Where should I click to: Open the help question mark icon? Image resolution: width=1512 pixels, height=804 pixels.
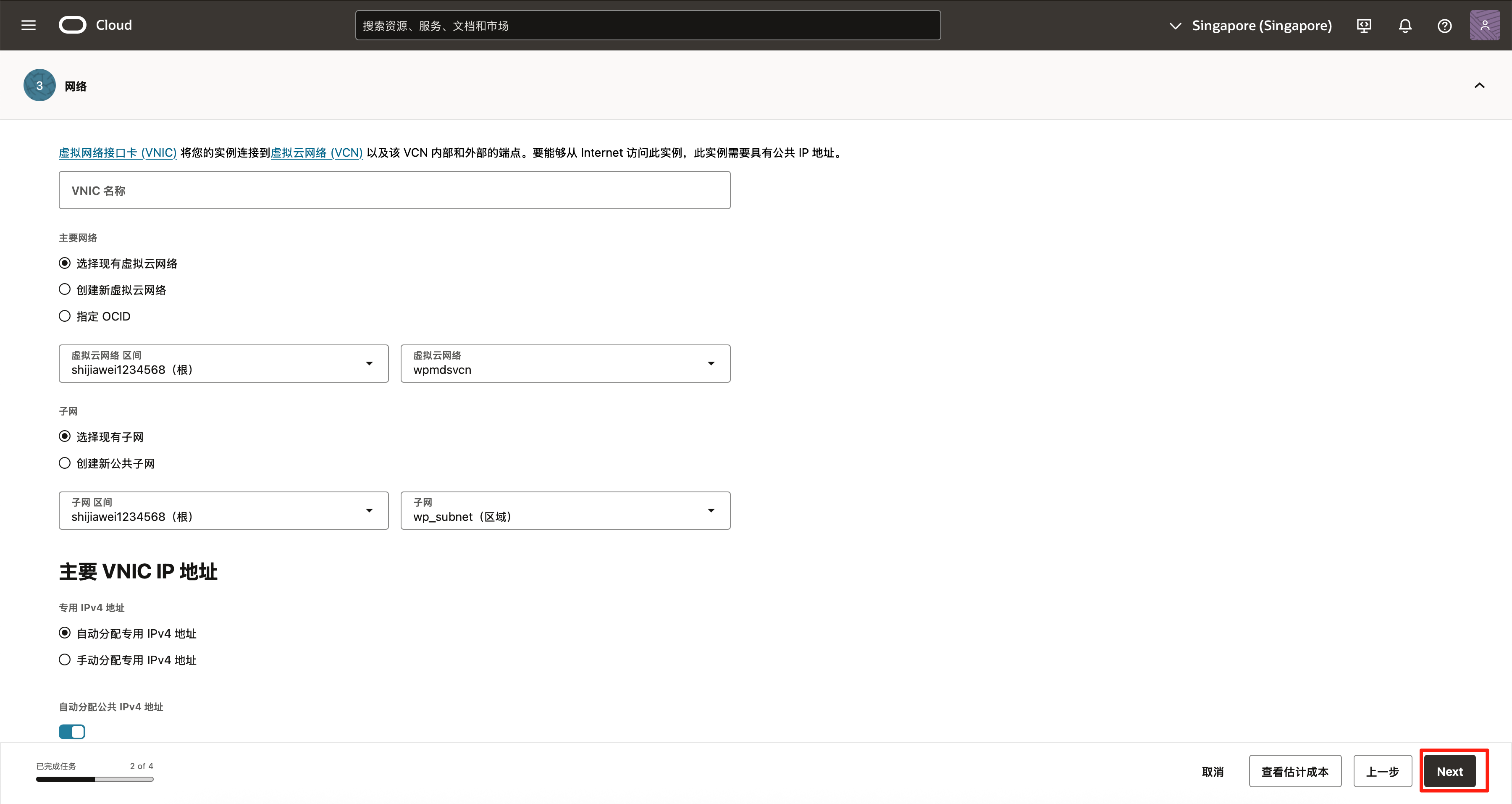(1444, 26)
